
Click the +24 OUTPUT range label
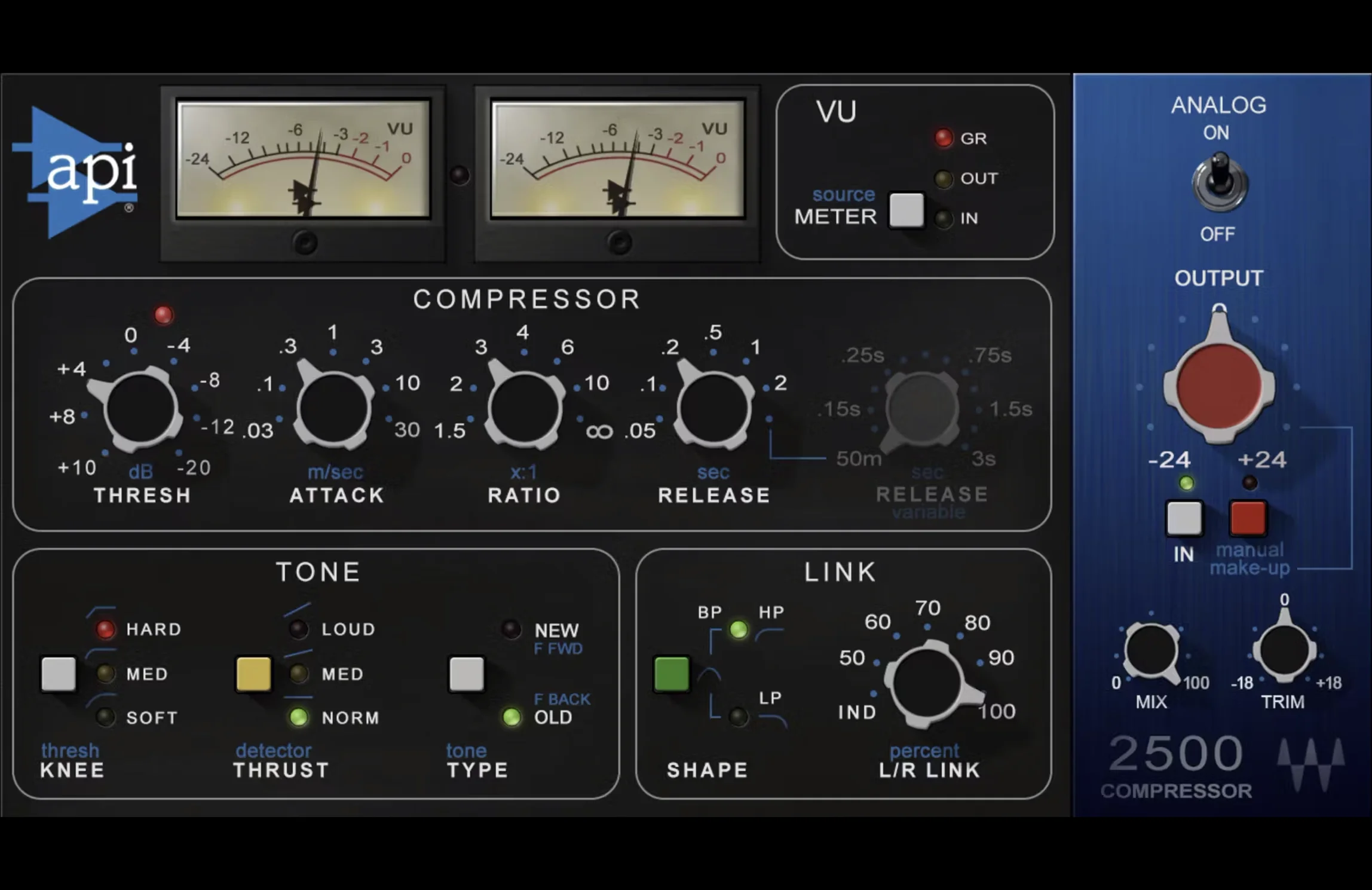(1261, 460)
